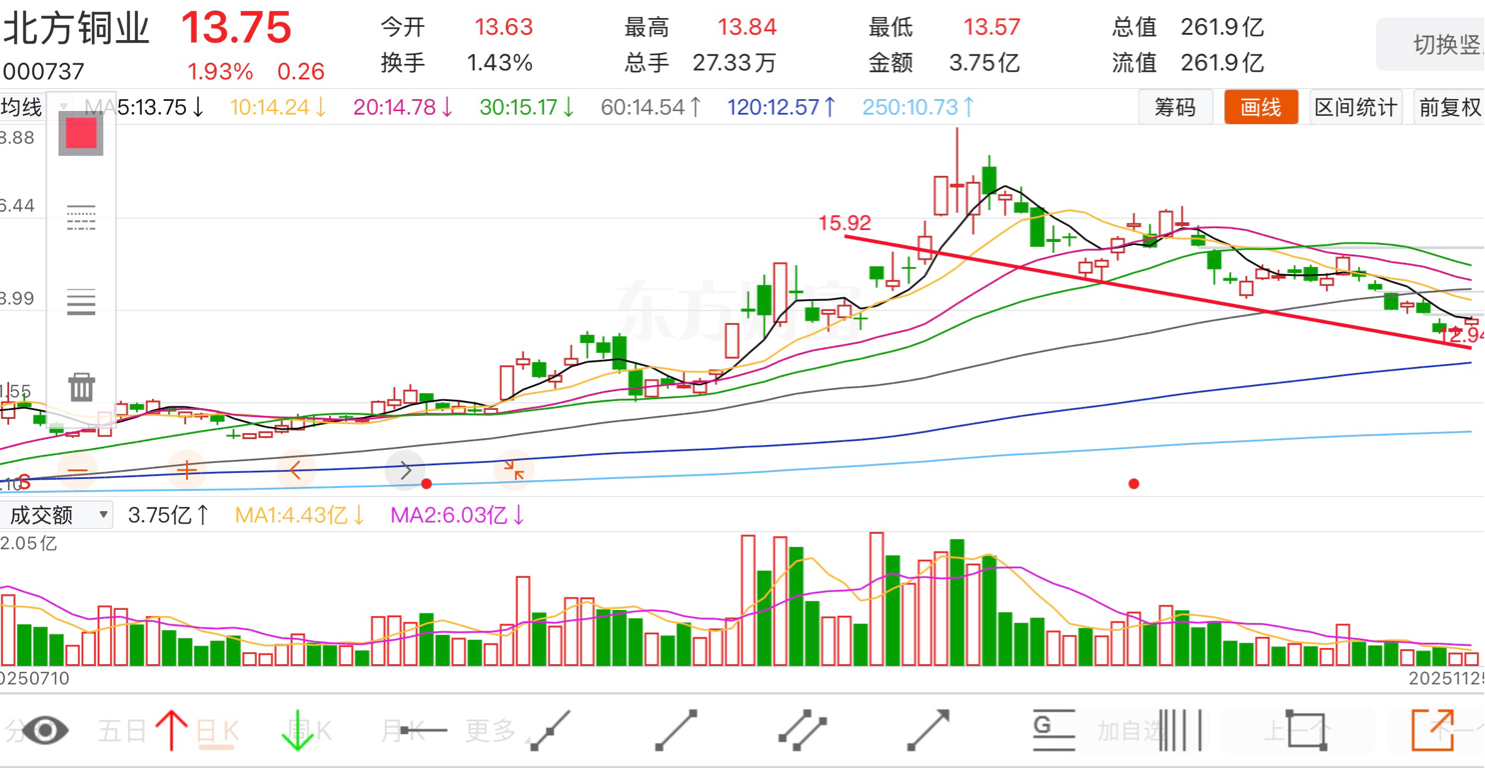This screenshot has width=1485, height=768.
Task: Select the golden section G tool
Action: (1053, 730)
